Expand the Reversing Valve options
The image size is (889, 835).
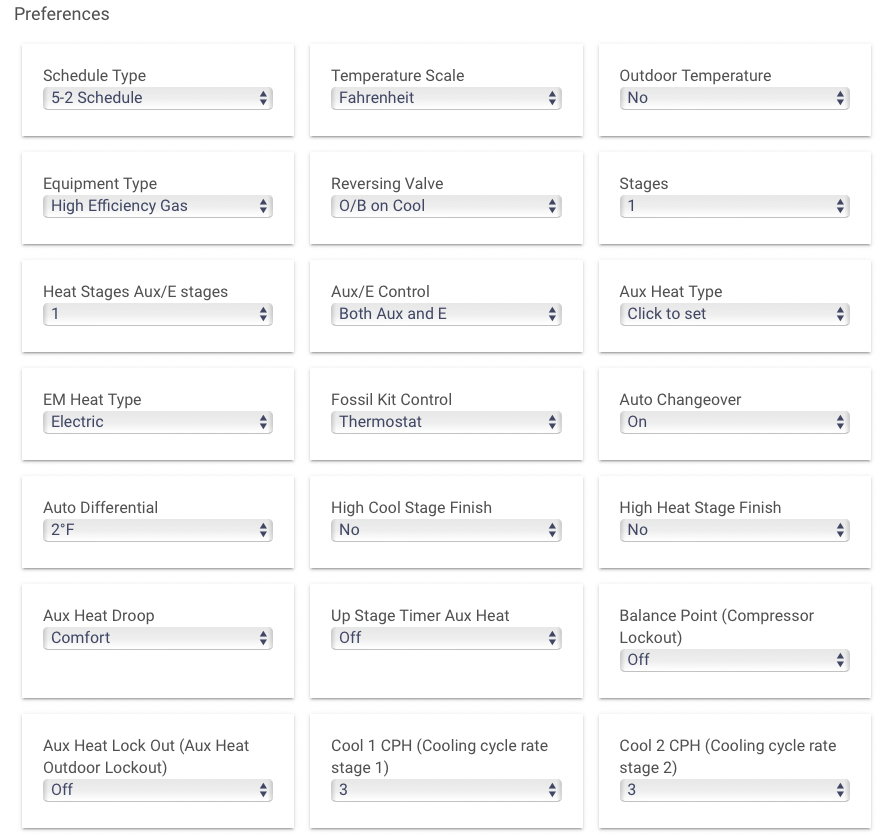(x=446, y=206)
